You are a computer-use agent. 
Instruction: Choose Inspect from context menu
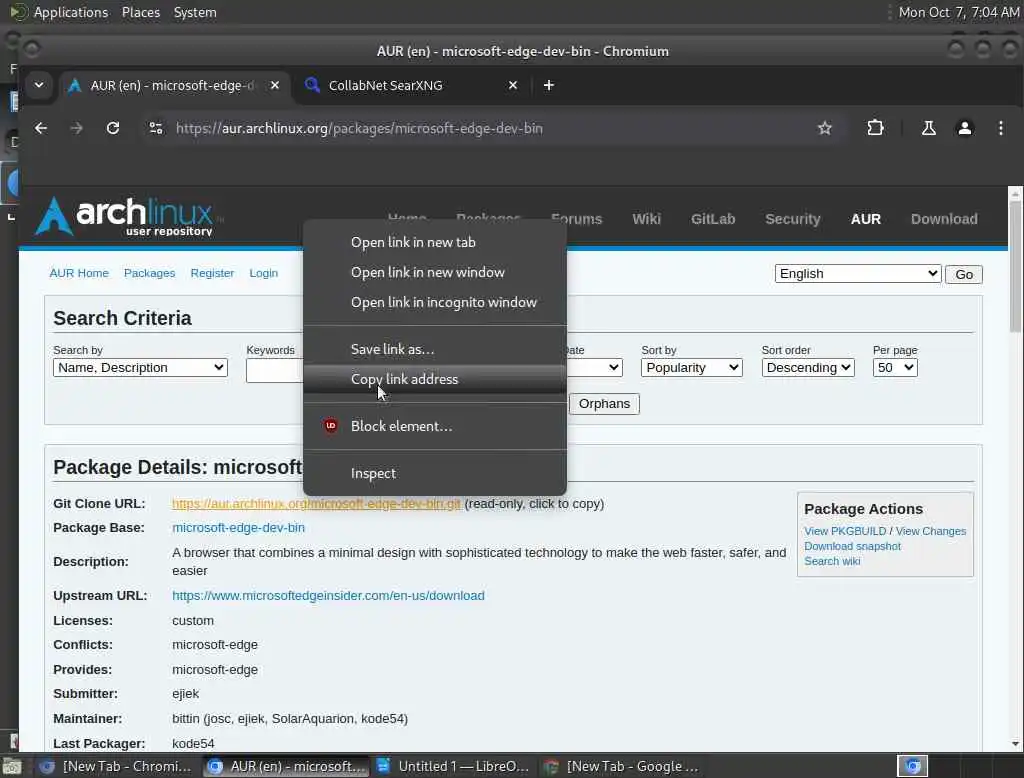434,473
